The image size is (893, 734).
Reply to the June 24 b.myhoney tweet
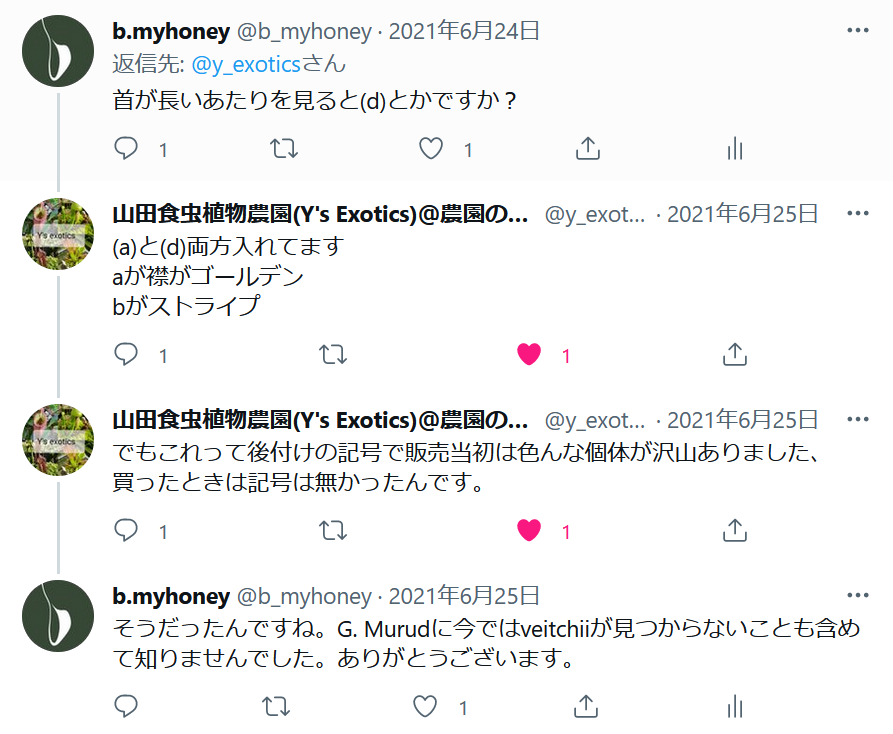(126, 149)
